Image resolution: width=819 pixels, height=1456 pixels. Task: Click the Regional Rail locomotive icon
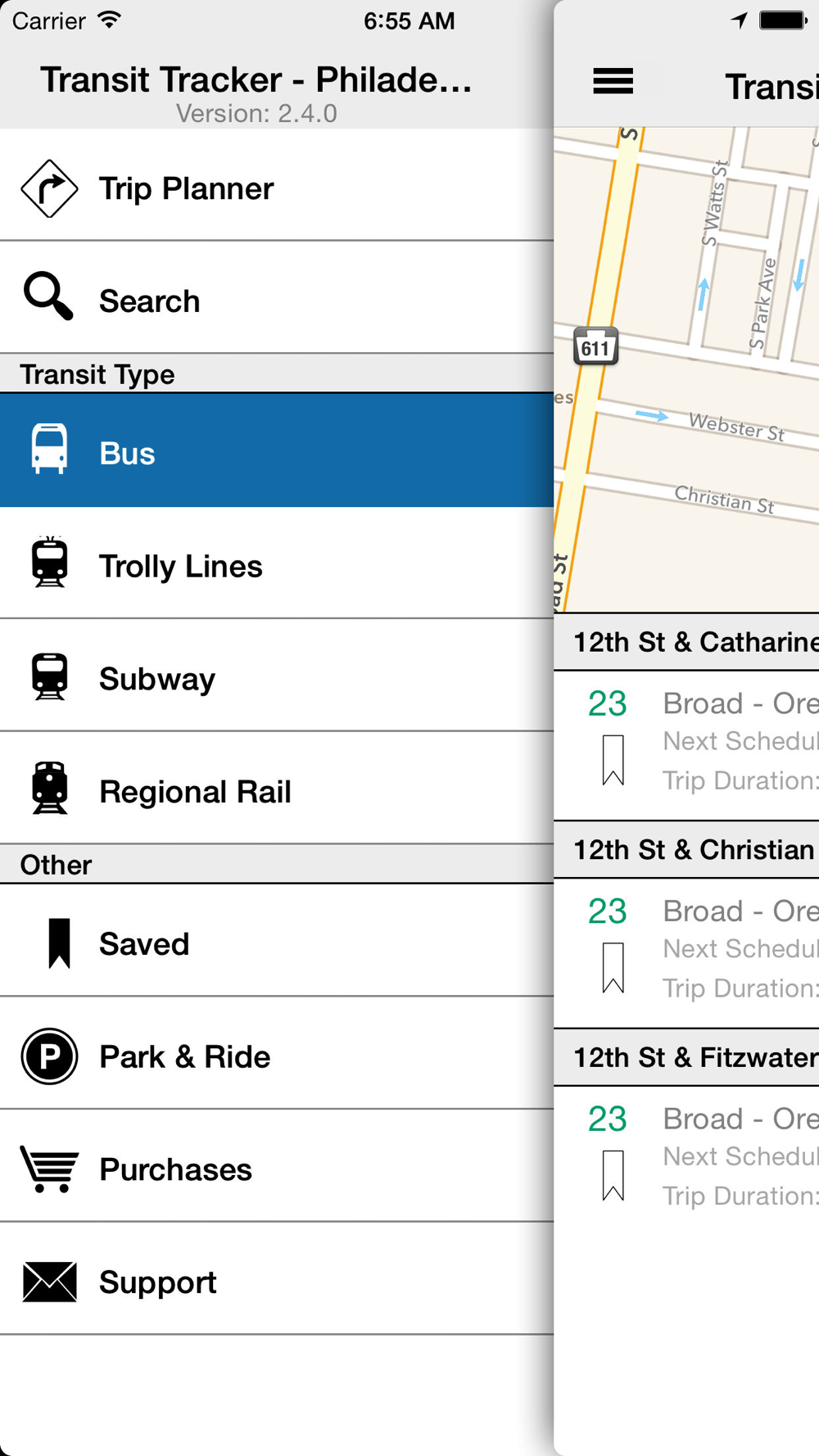point(50,788)
